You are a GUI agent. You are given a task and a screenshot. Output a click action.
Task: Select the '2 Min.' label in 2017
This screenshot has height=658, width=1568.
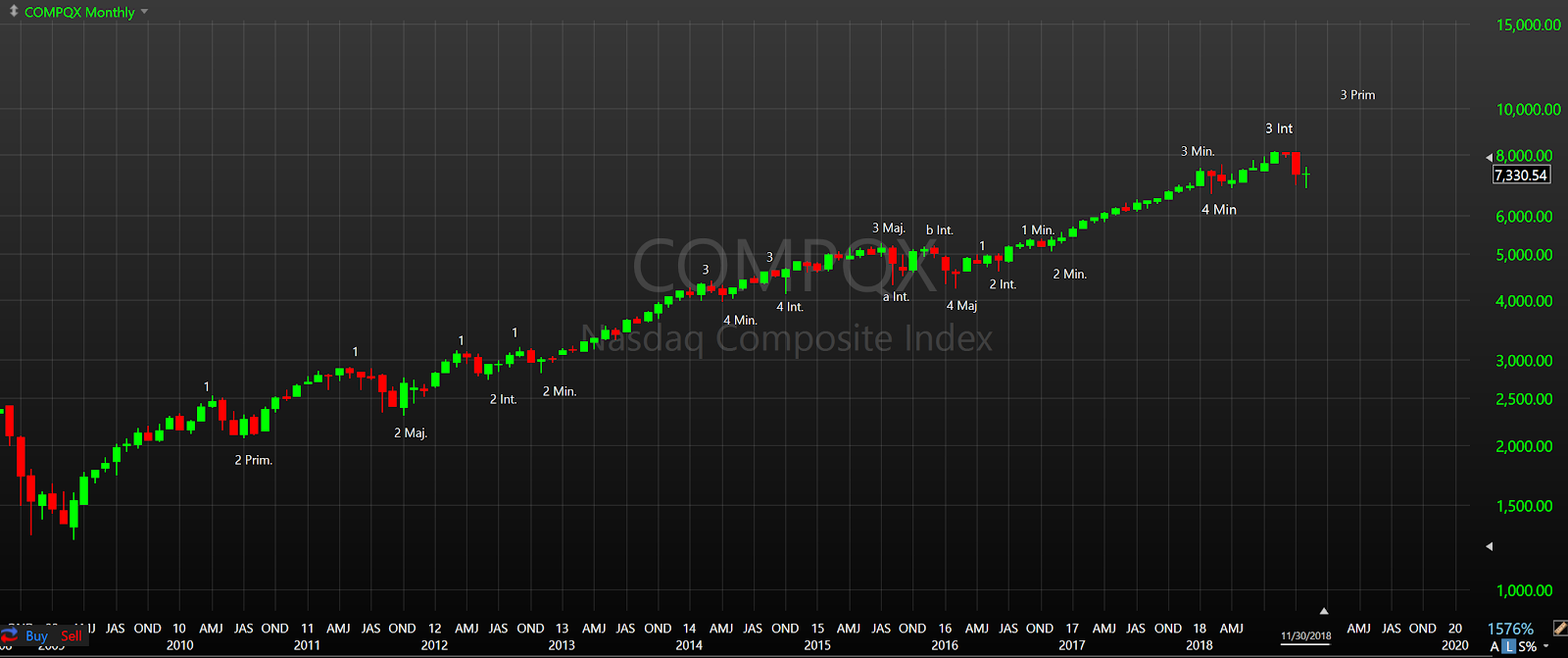pos(1070,274)
